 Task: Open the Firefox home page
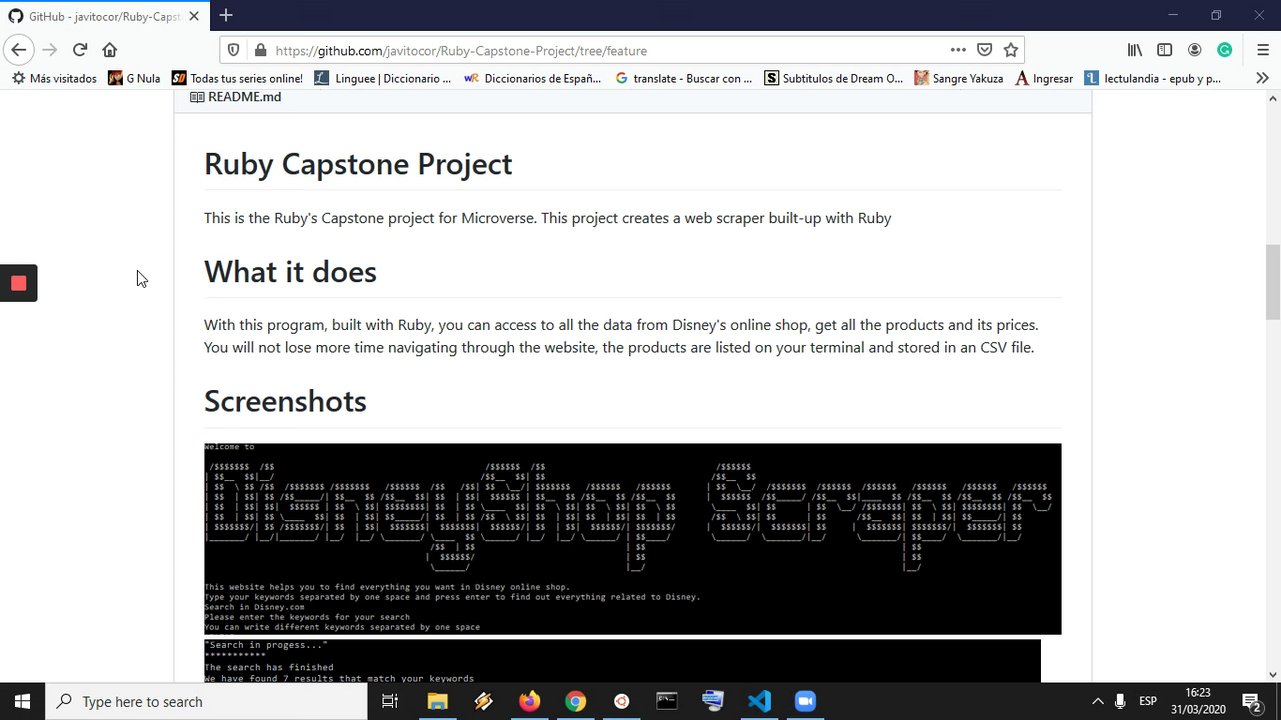[x=110, y=50]
